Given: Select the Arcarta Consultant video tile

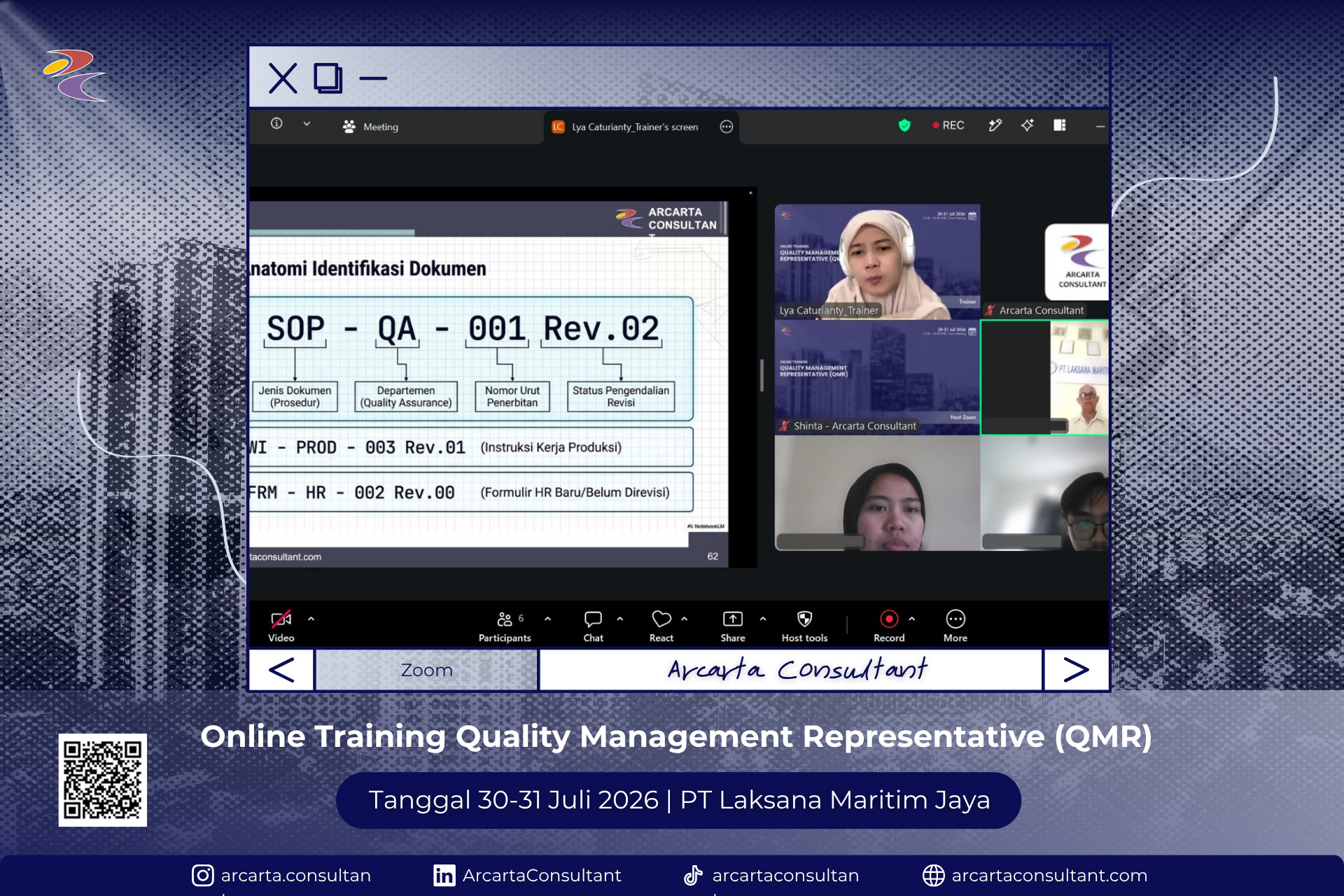Looking at the screenshot, I should point(1045,262).
